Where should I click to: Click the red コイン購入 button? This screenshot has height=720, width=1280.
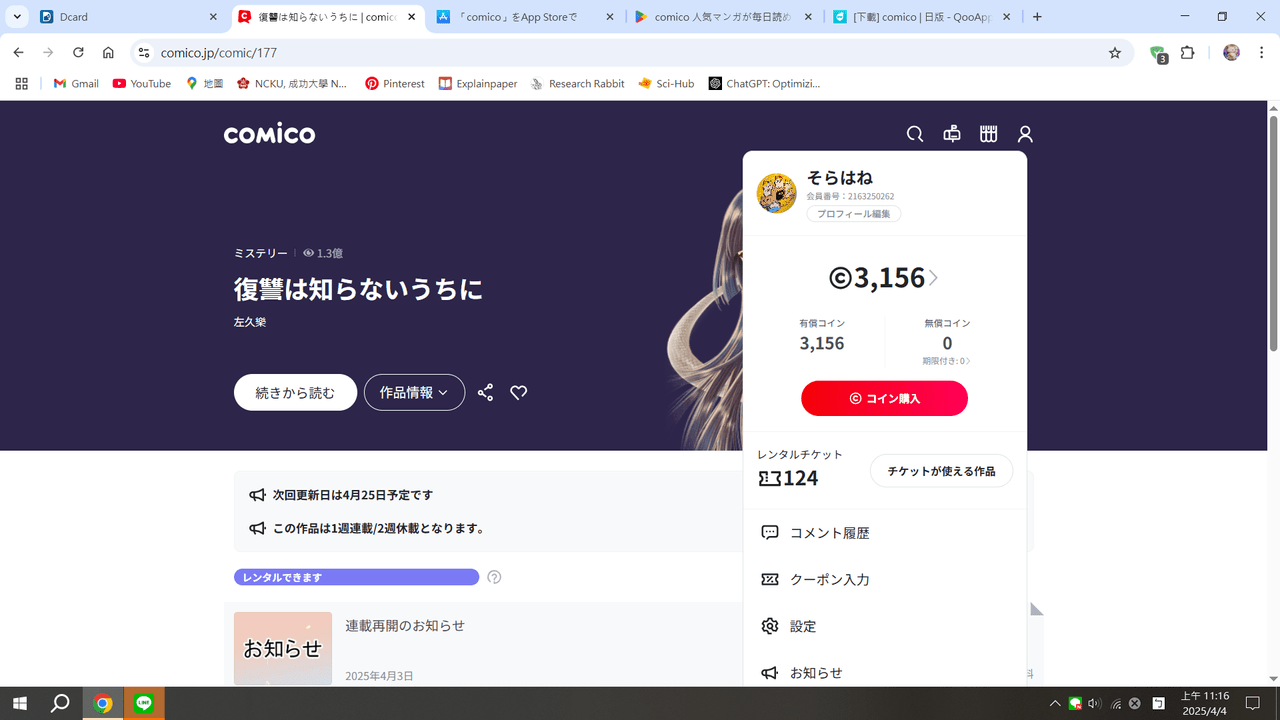[x=884, y=398]
